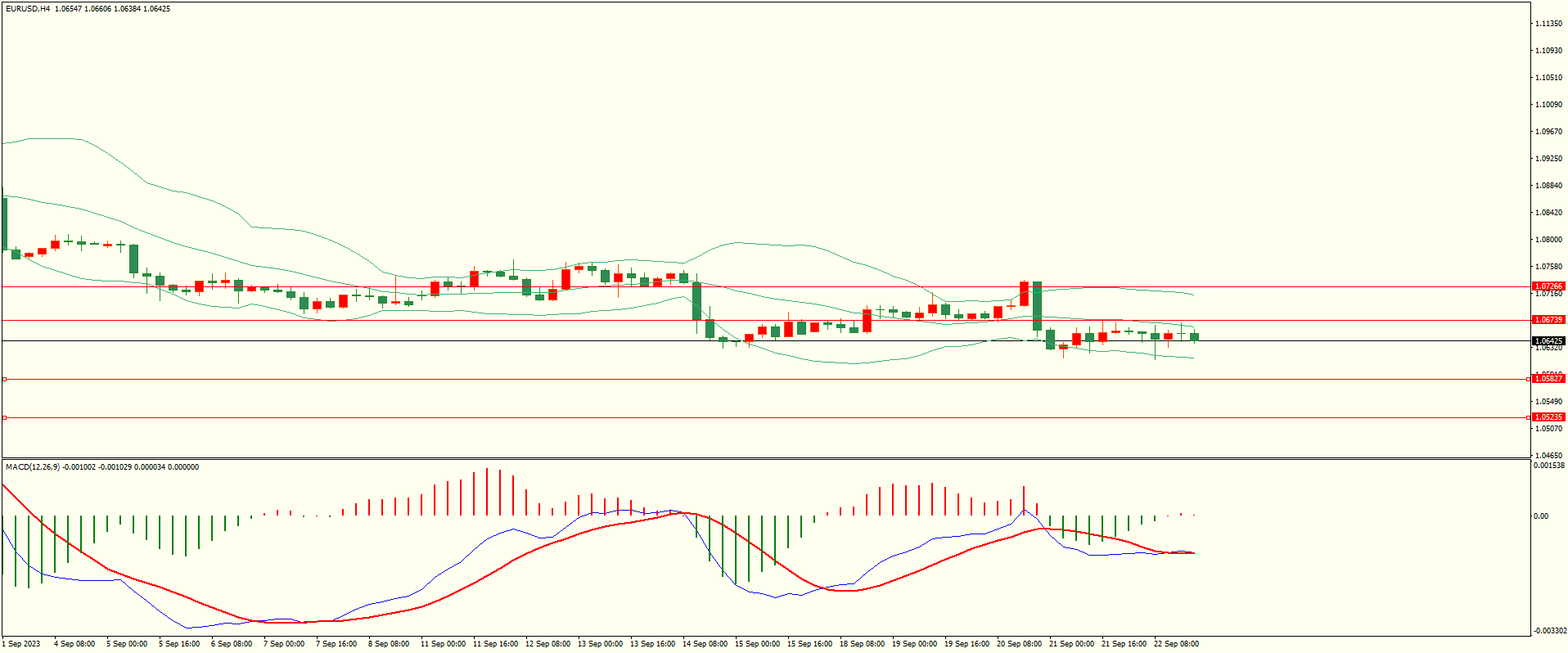Click the 1.04650 price axis label

pos(1549,456)
